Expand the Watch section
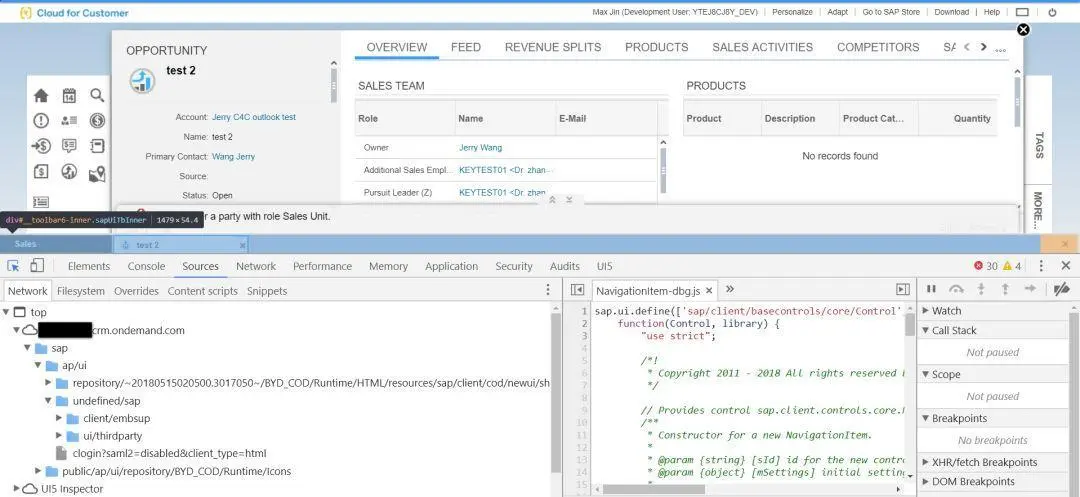 point(926,311)
